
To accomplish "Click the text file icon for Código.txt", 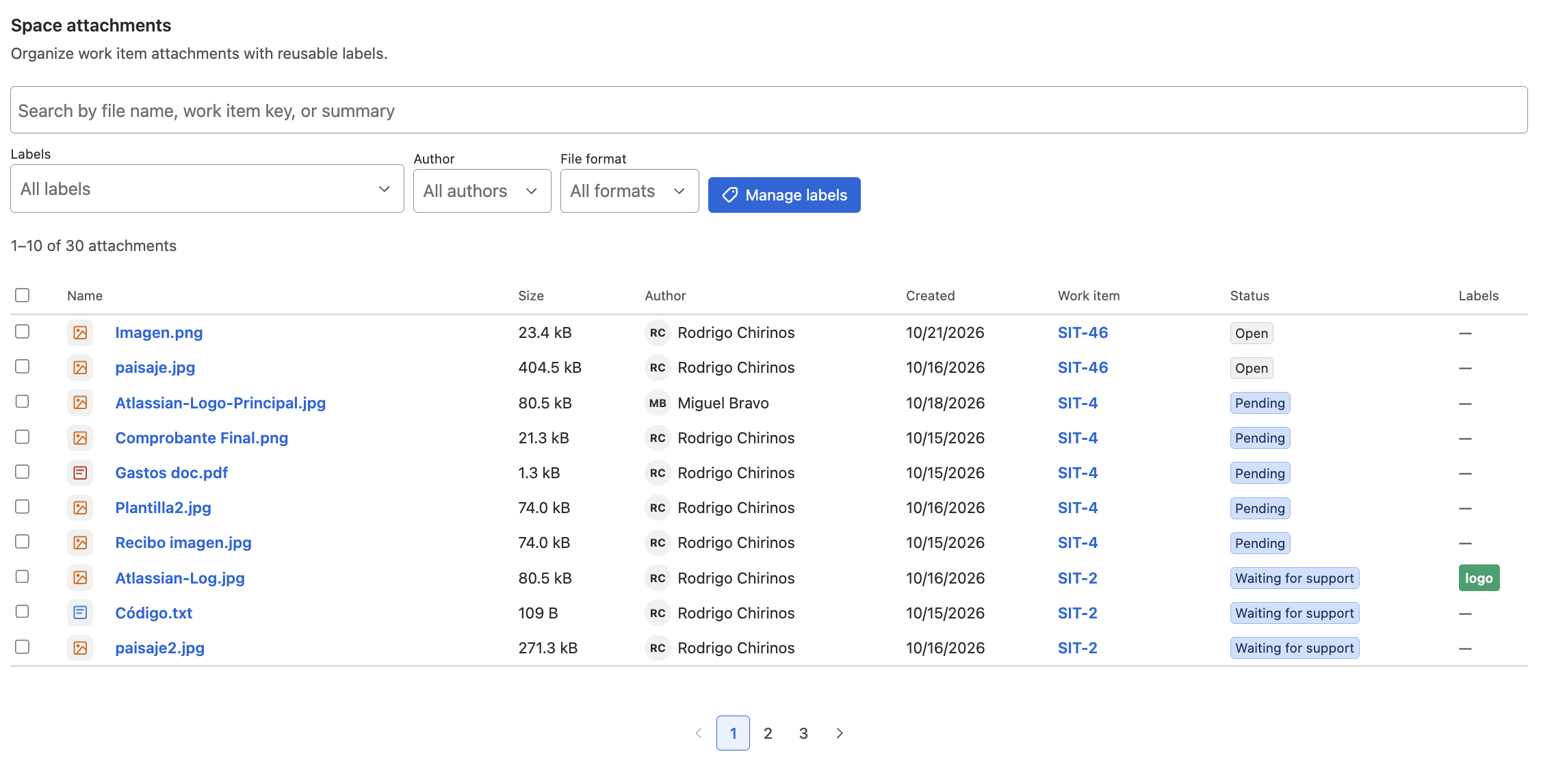I will (80, 613).
